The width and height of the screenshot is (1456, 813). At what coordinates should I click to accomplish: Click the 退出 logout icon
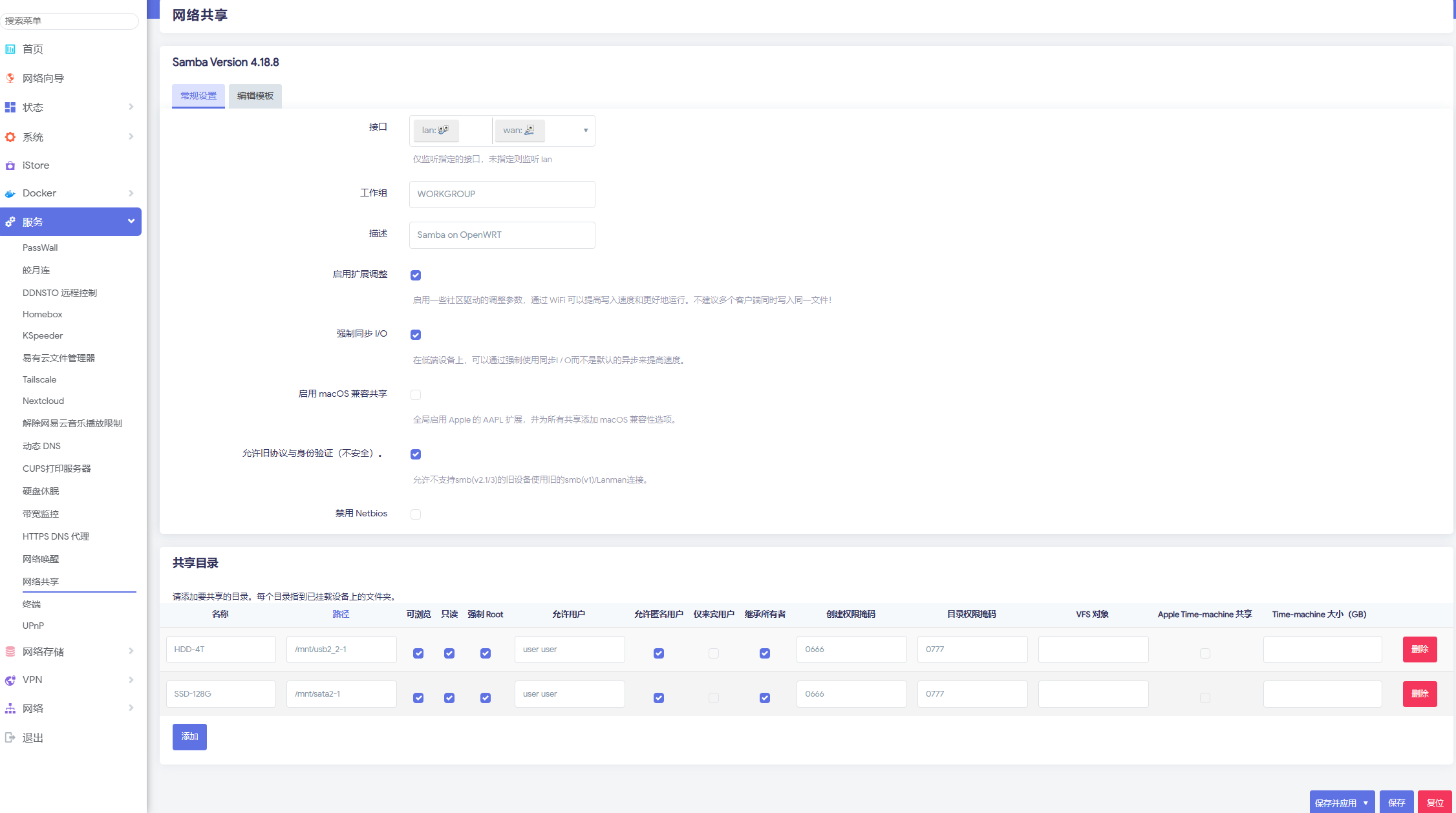click(10, 737)
